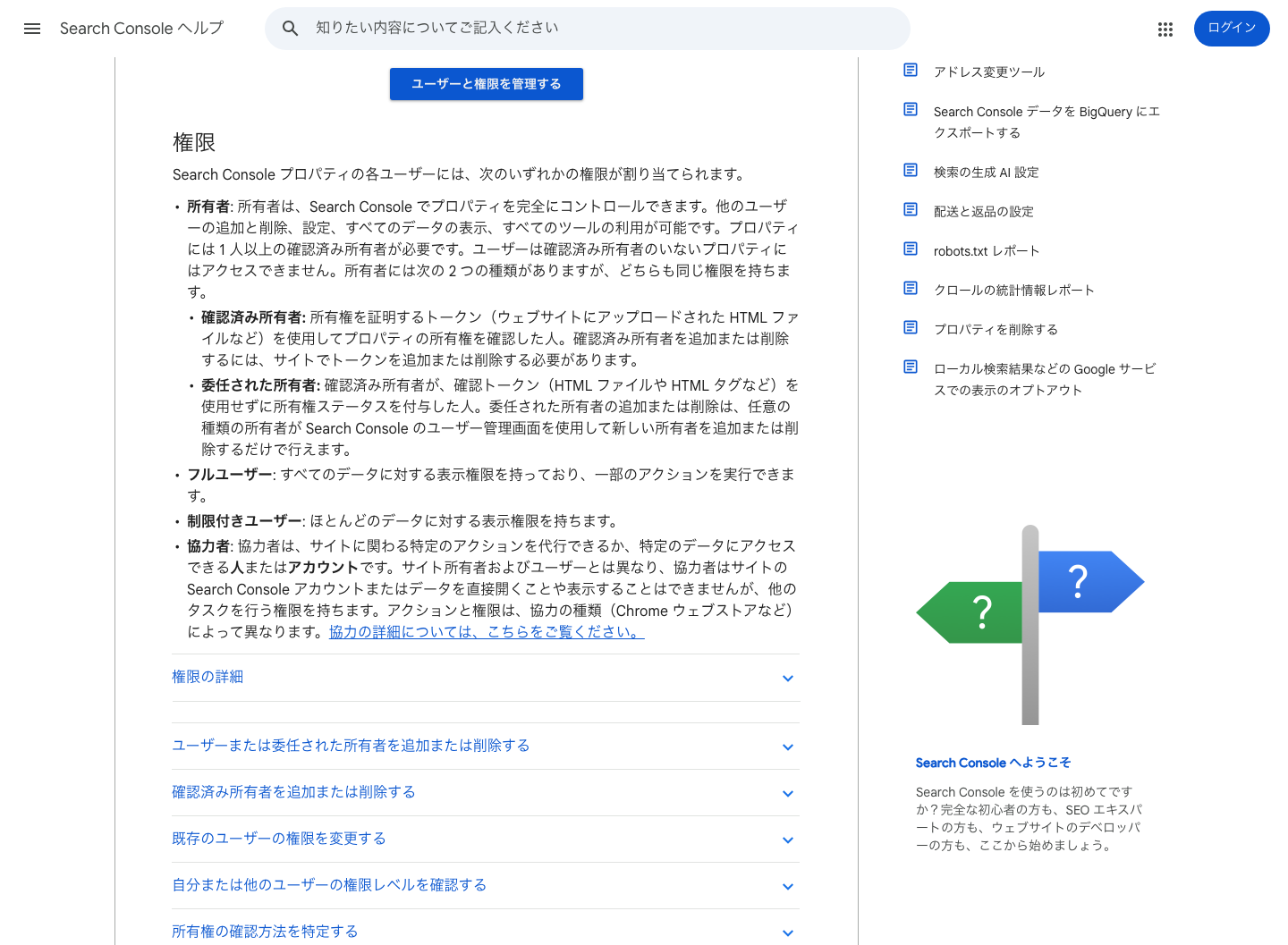Open 確認済み所有者を追加または削除する section
Screen dimensions: 1288x945
[x=293, y=792]
